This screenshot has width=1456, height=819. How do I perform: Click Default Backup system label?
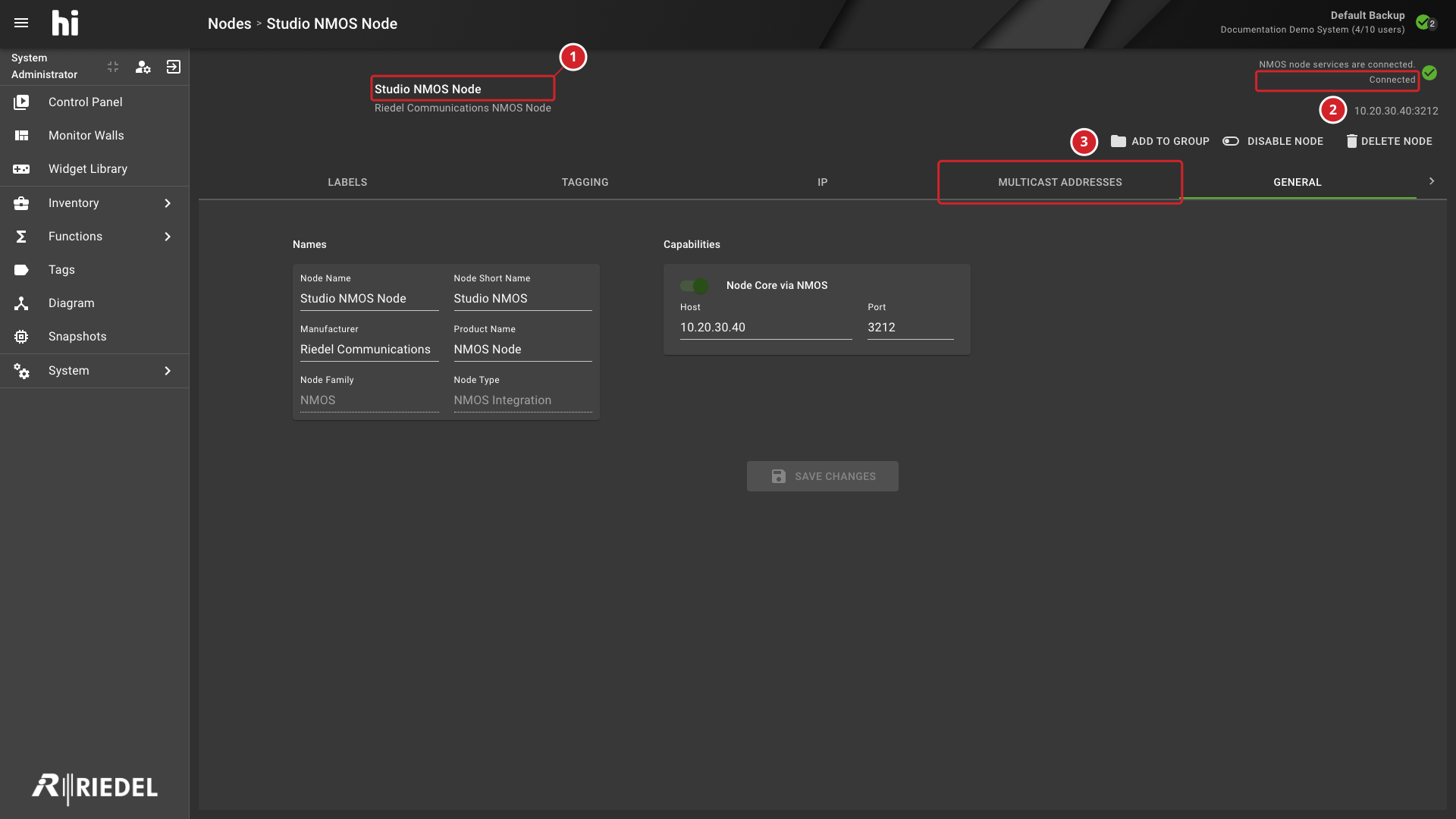[x=1367, y=15]
